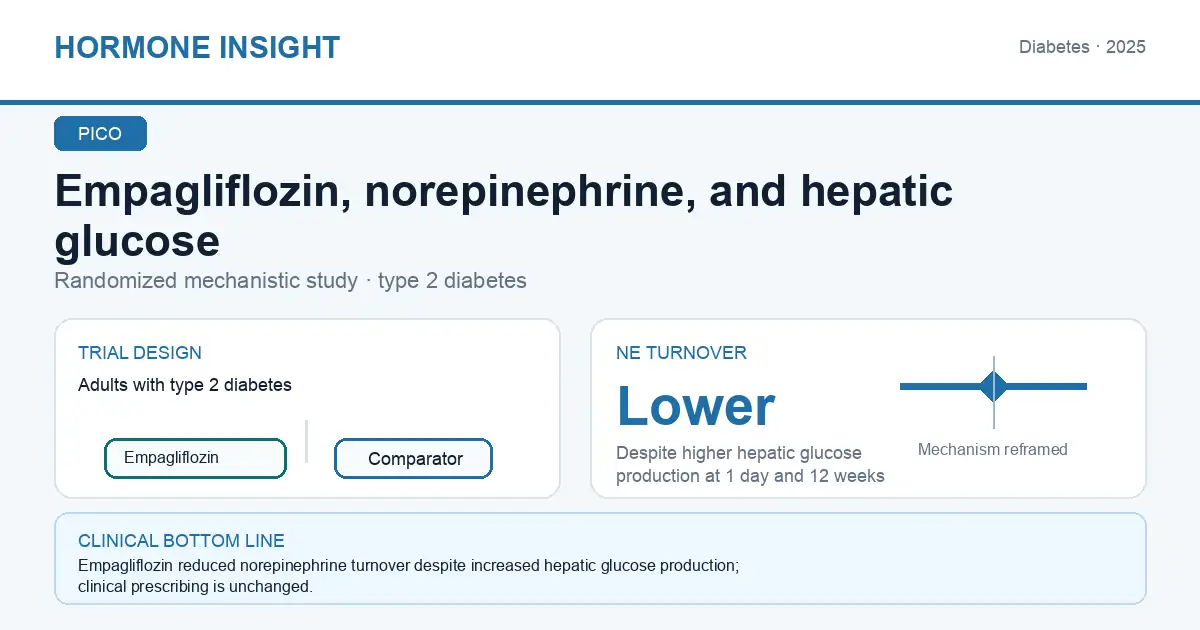Screen dimensions: 1200x630
Task: Click the PICO badge
Action: [x=100, y=134]
